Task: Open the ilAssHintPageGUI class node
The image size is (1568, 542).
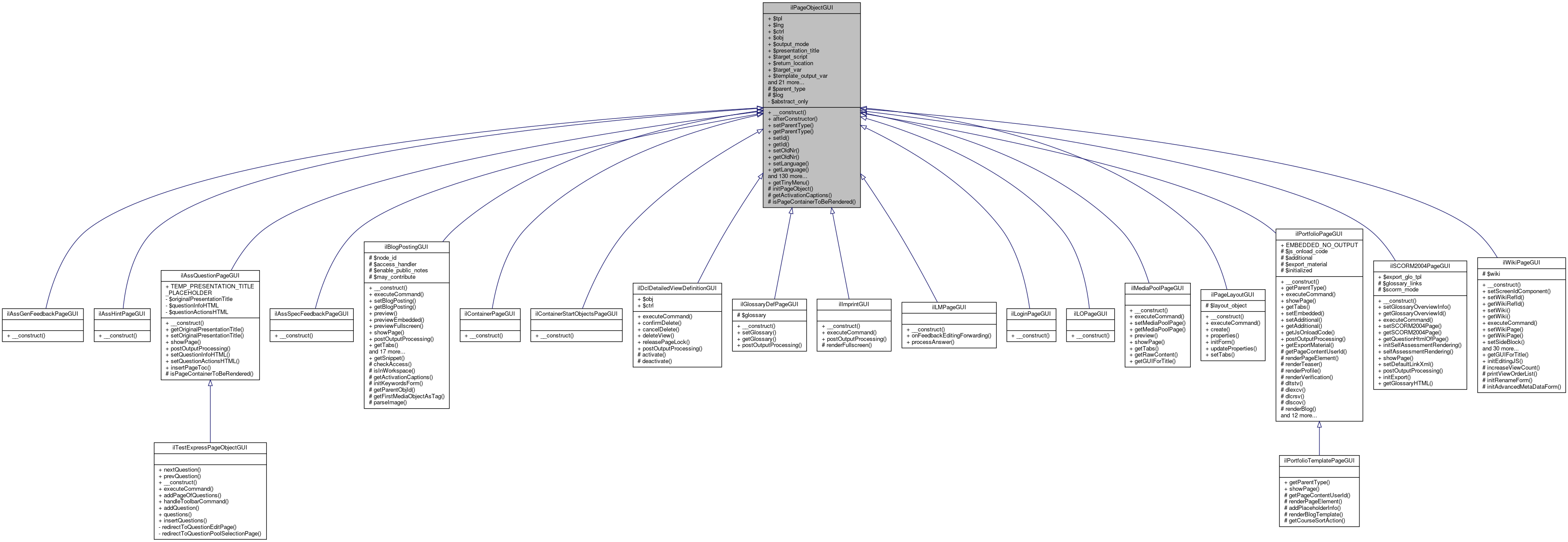Action: [x=122, y=325]
